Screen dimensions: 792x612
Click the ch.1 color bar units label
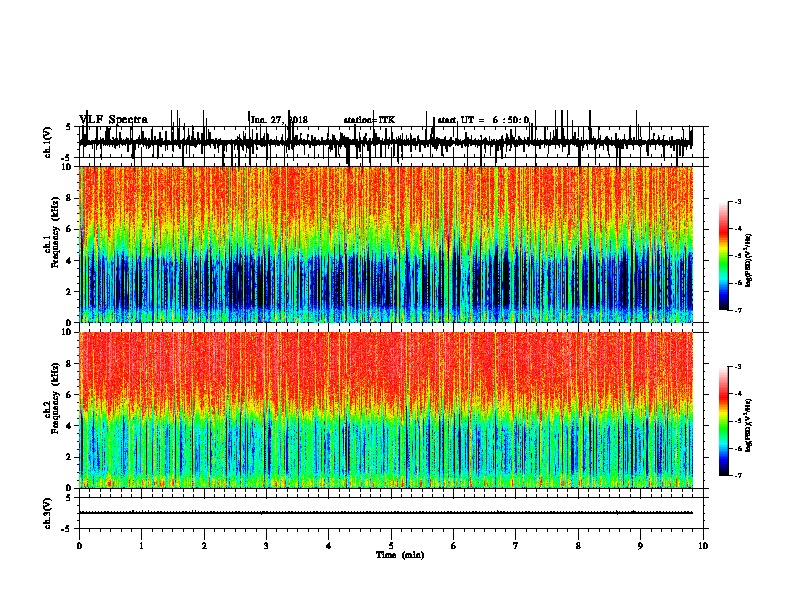pos(749,261)
